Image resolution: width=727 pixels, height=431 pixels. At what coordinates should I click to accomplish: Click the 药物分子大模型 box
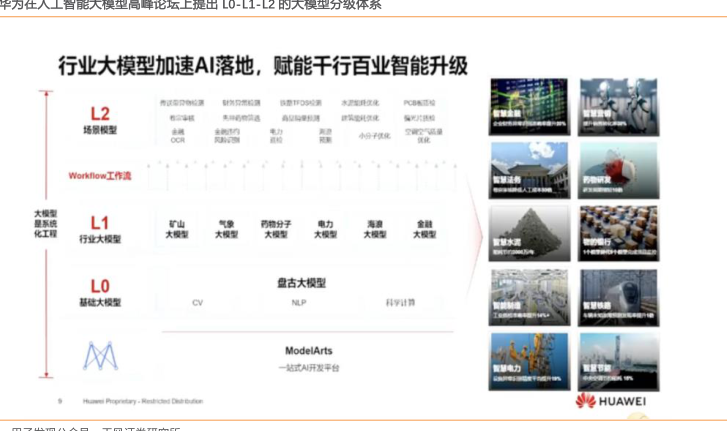click(x=276, y=229)
